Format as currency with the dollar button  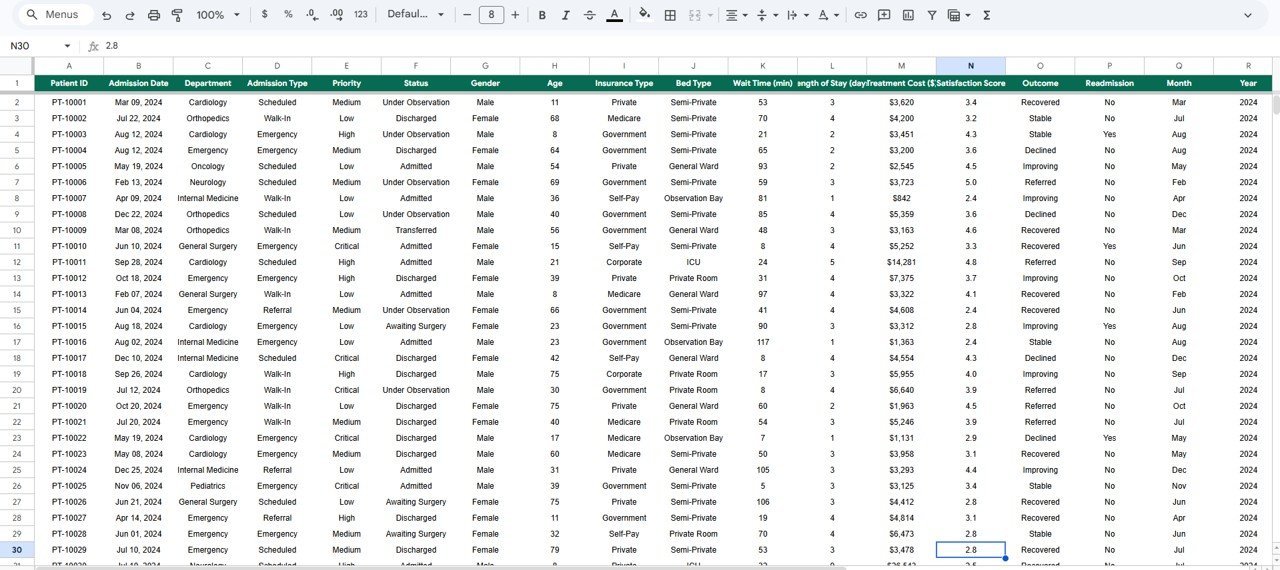[264, 15]
